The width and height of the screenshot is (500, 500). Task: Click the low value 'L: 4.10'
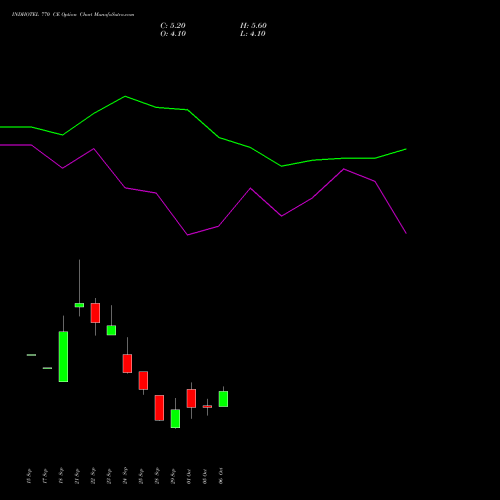pos(253,34)
